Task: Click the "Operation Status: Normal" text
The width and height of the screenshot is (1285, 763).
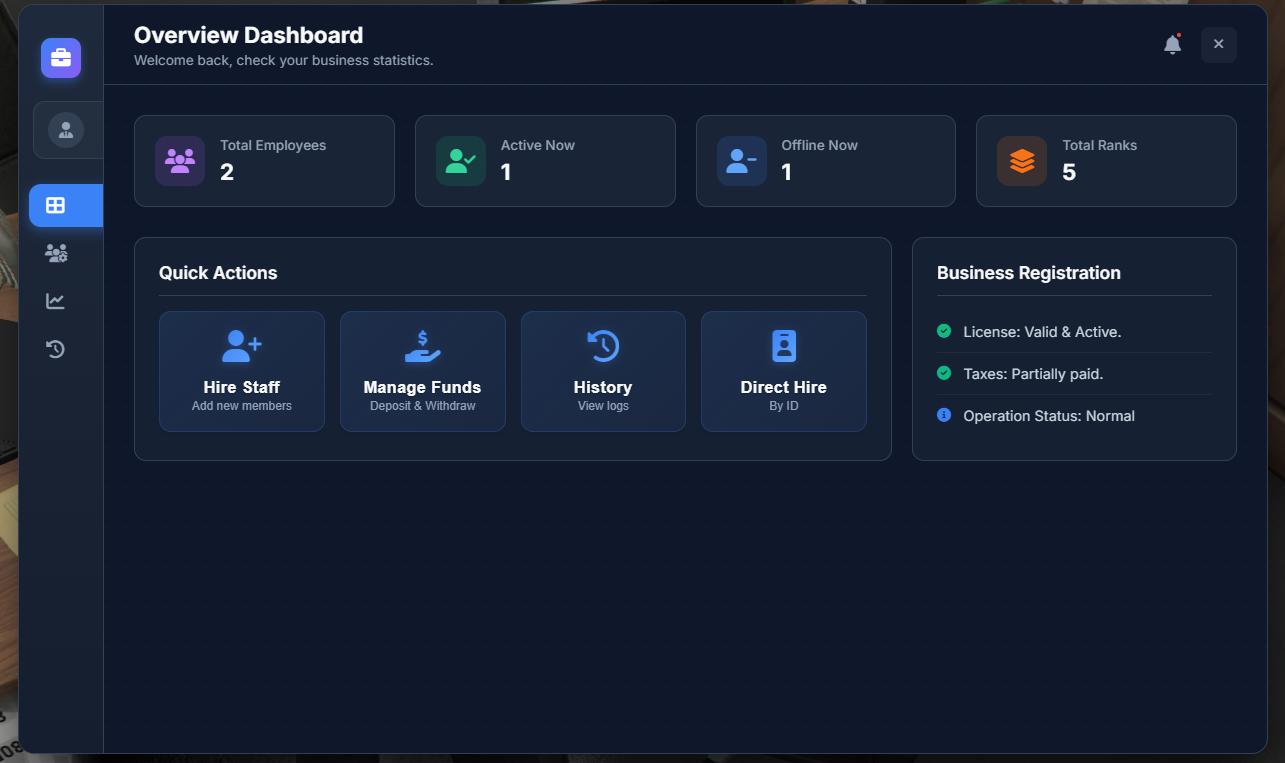Action: click(x=1049, y=416)
